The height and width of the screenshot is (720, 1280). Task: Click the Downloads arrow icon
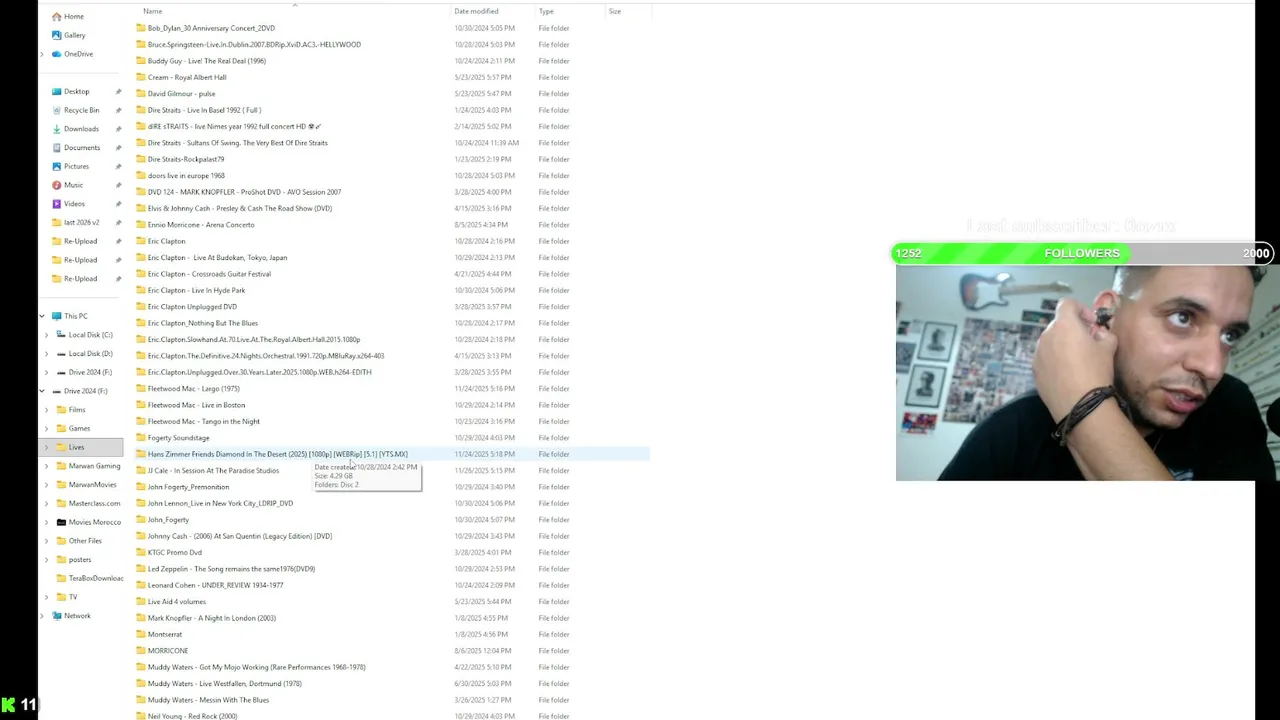(57, 129)
